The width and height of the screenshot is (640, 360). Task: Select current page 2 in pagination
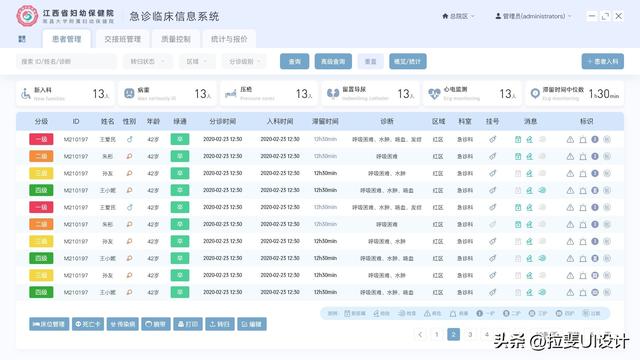click(453, 335)
